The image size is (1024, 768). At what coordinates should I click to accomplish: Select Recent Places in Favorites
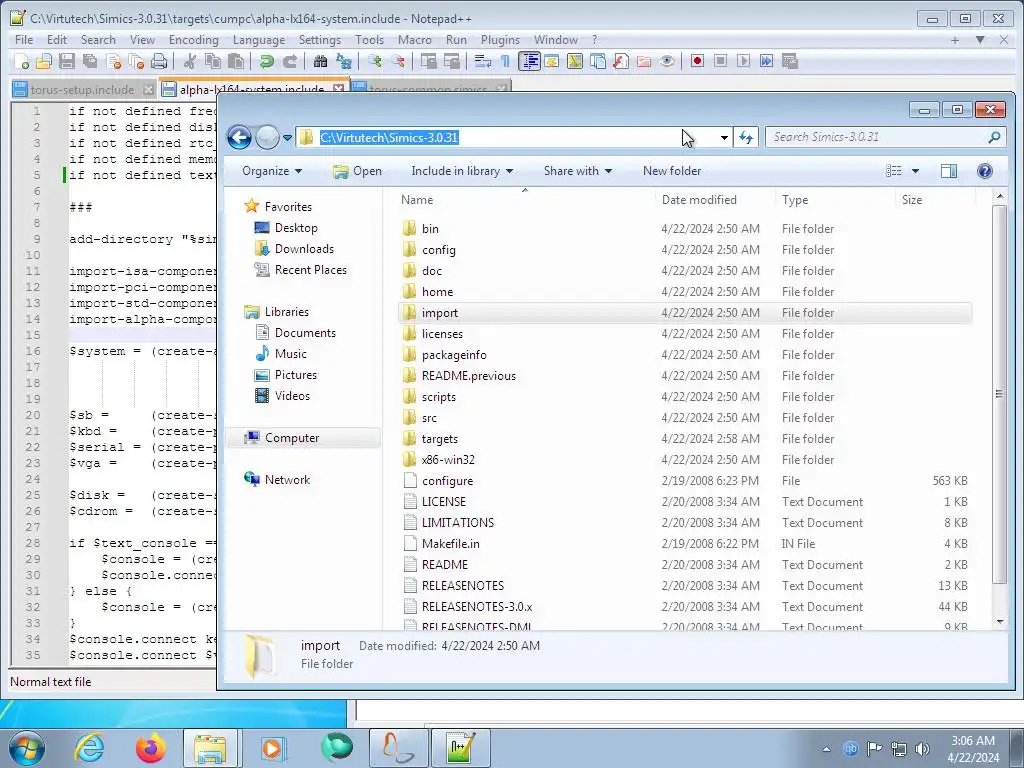(x=310, y=270)
